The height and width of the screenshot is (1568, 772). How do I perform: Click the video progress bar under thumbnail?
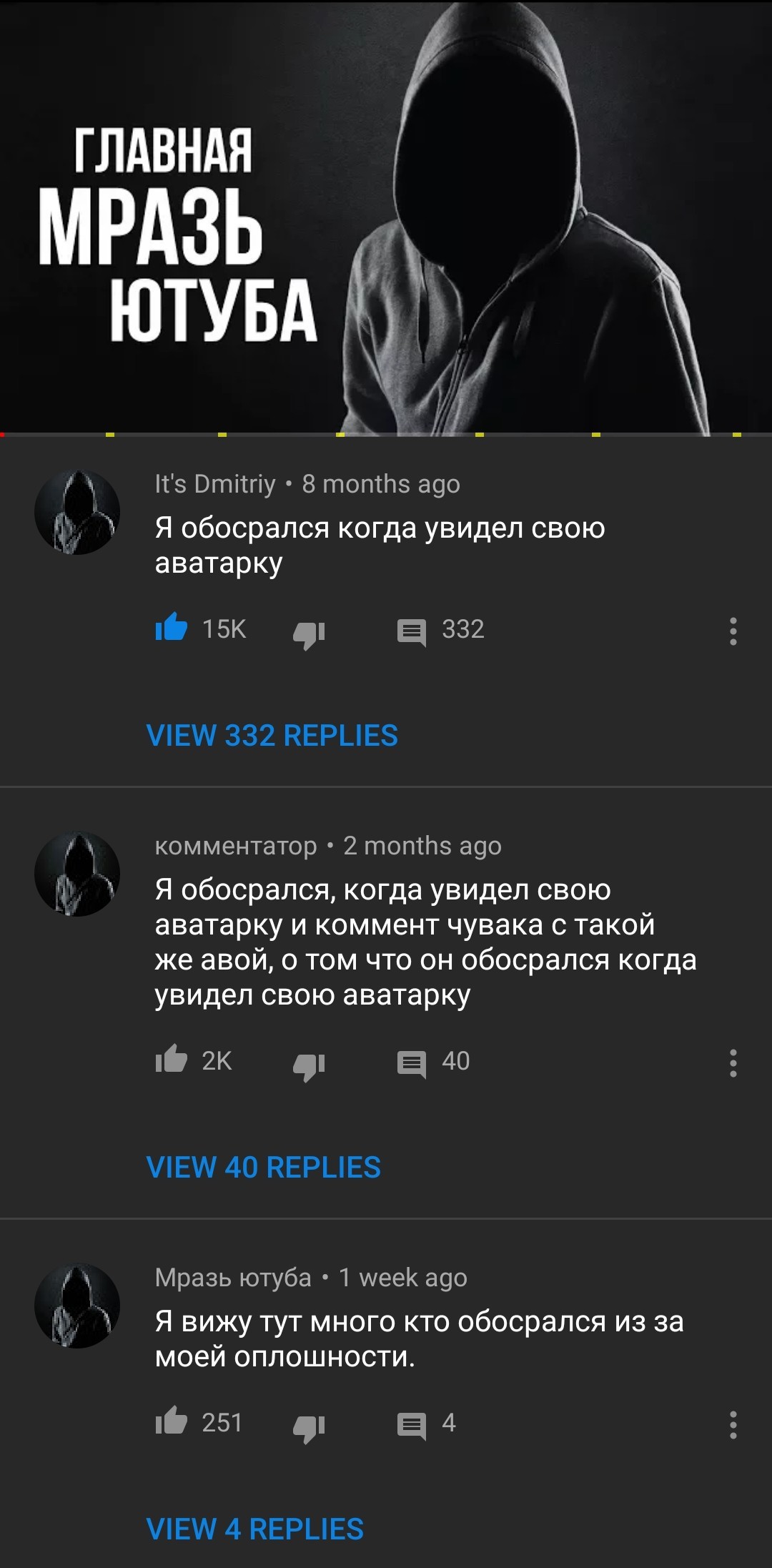pyautogui.click(x=386, y=434)
